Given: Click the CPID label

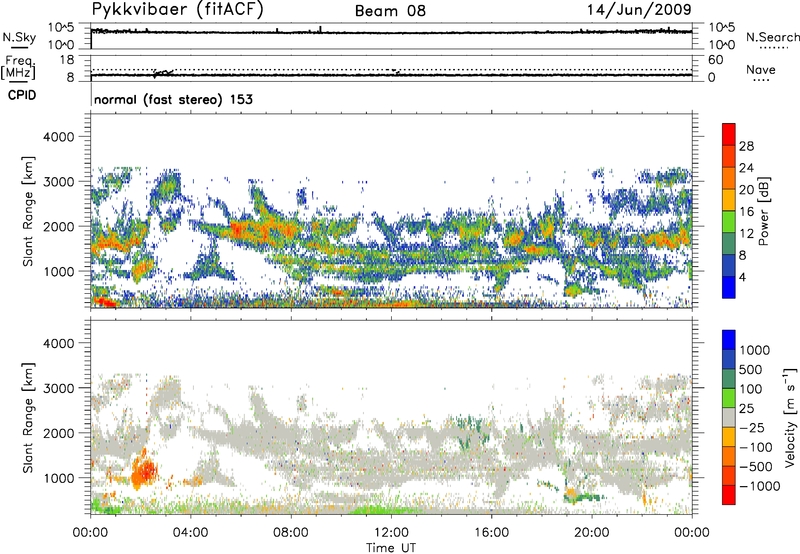Looking at the screenshot, I should (x=22, y=95).
